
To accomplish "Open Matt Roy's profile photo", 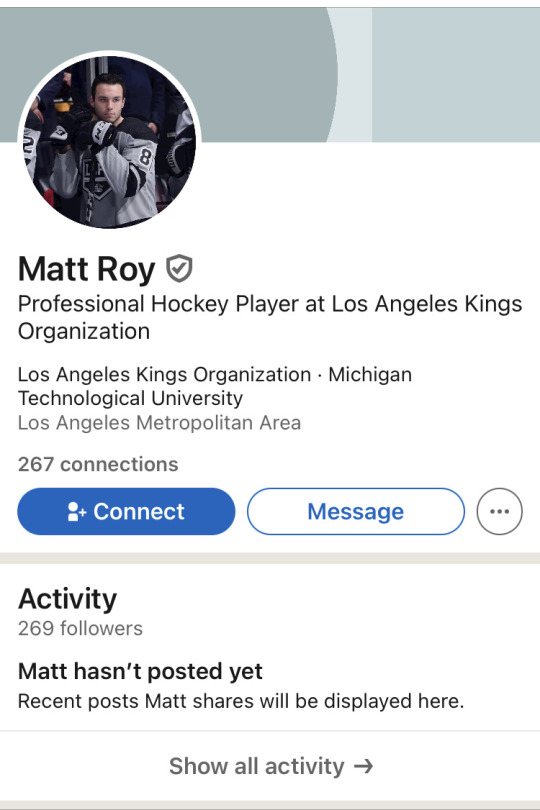I will coord(109,141).
